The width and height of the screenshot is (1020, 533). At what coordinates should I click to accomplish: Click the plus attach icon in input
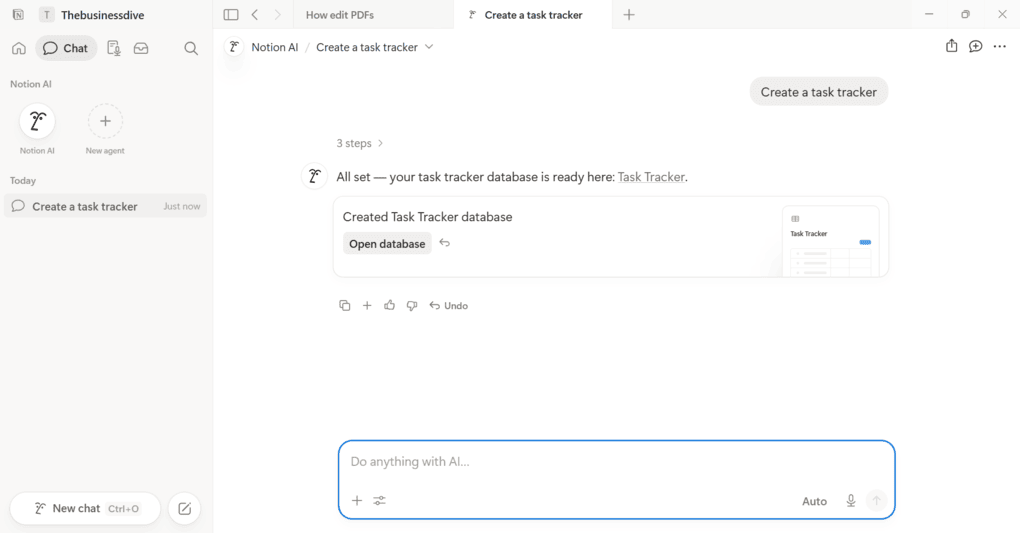[357, 500]
